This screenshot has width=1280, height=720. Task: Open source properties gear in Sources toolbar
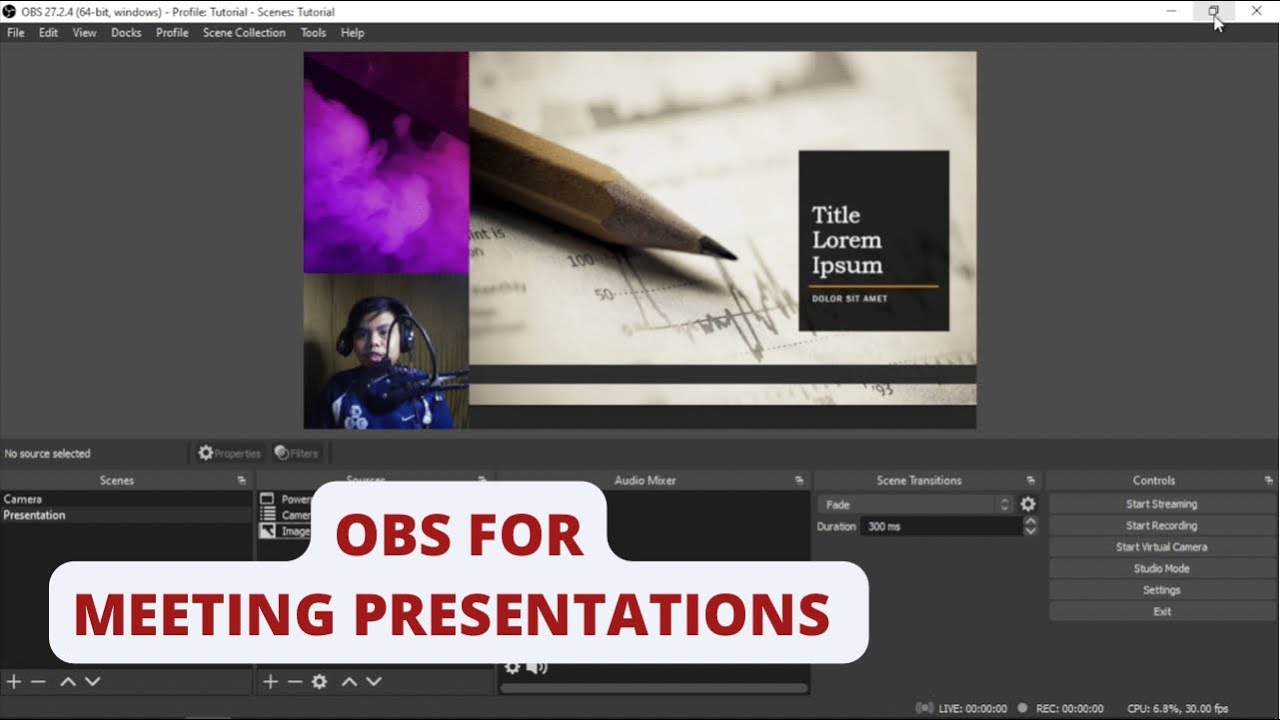(x=319, y=681)
